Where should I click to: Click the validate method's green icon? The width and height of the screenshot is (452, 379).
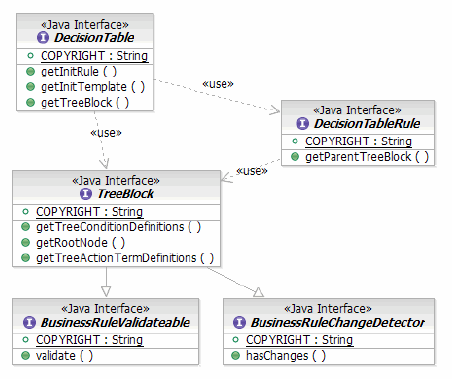pos(25,356)
